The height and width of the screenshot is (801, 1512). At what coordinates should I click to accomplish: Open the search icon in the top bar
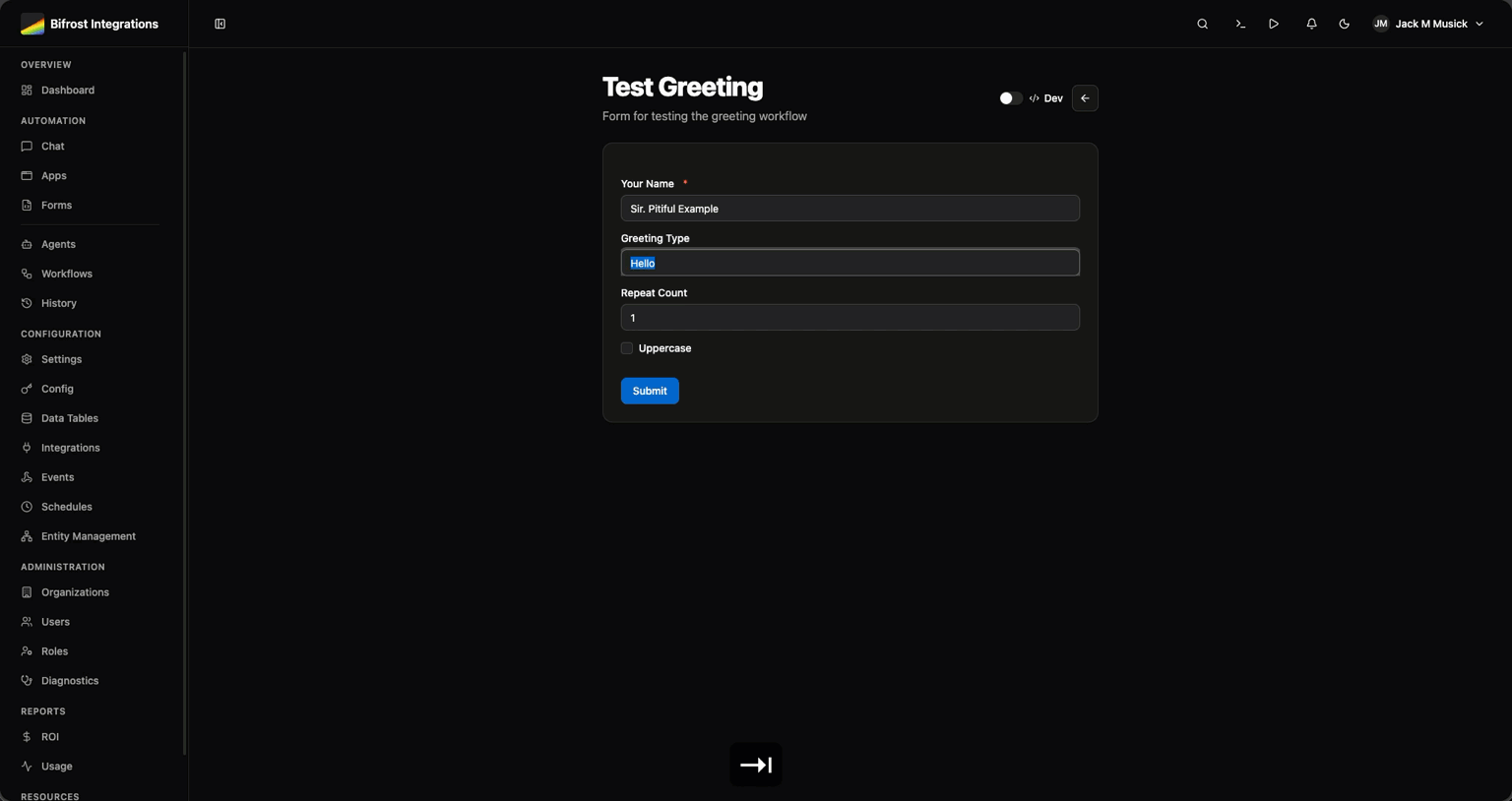1202,23
